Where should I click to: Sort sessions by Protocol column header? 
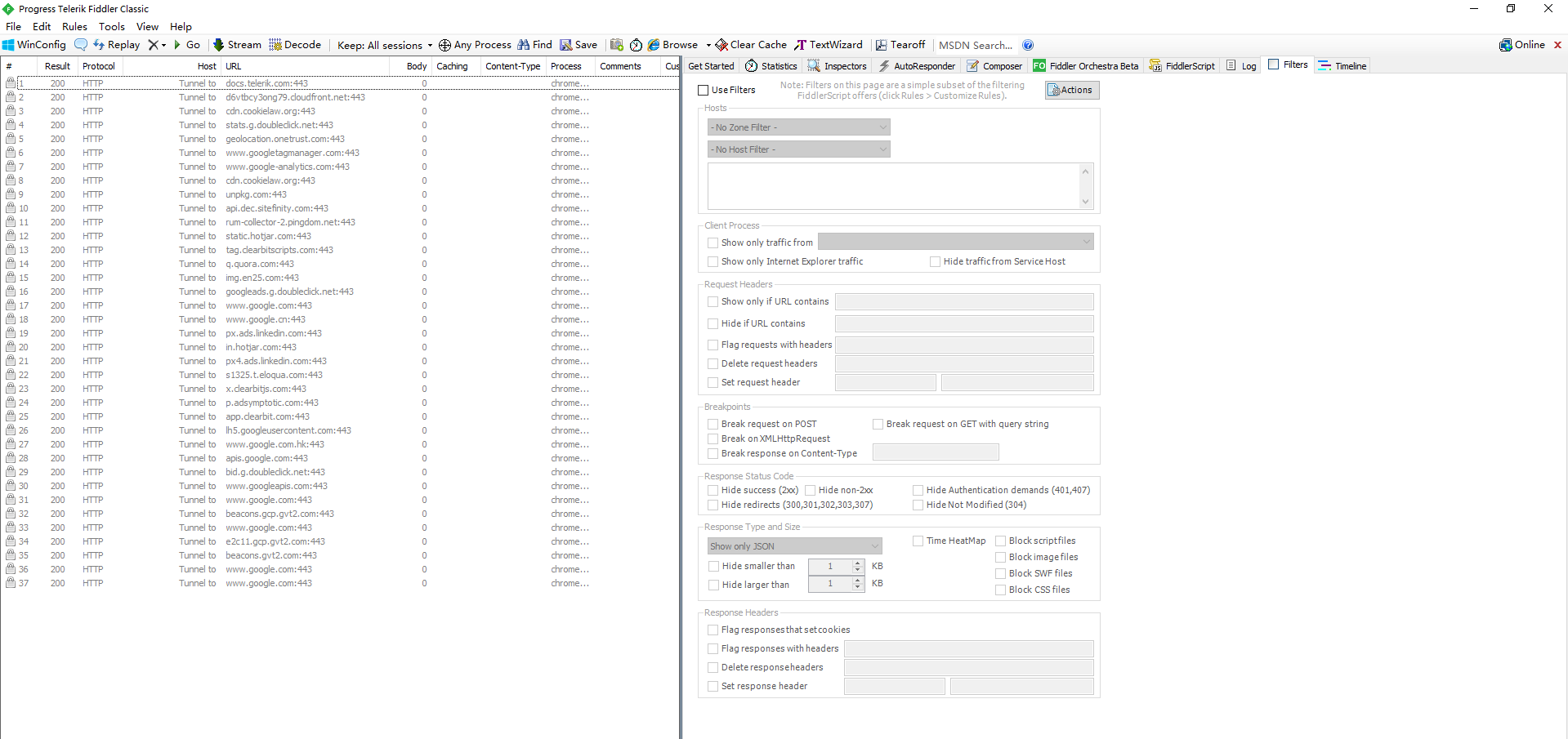point(99,66)
